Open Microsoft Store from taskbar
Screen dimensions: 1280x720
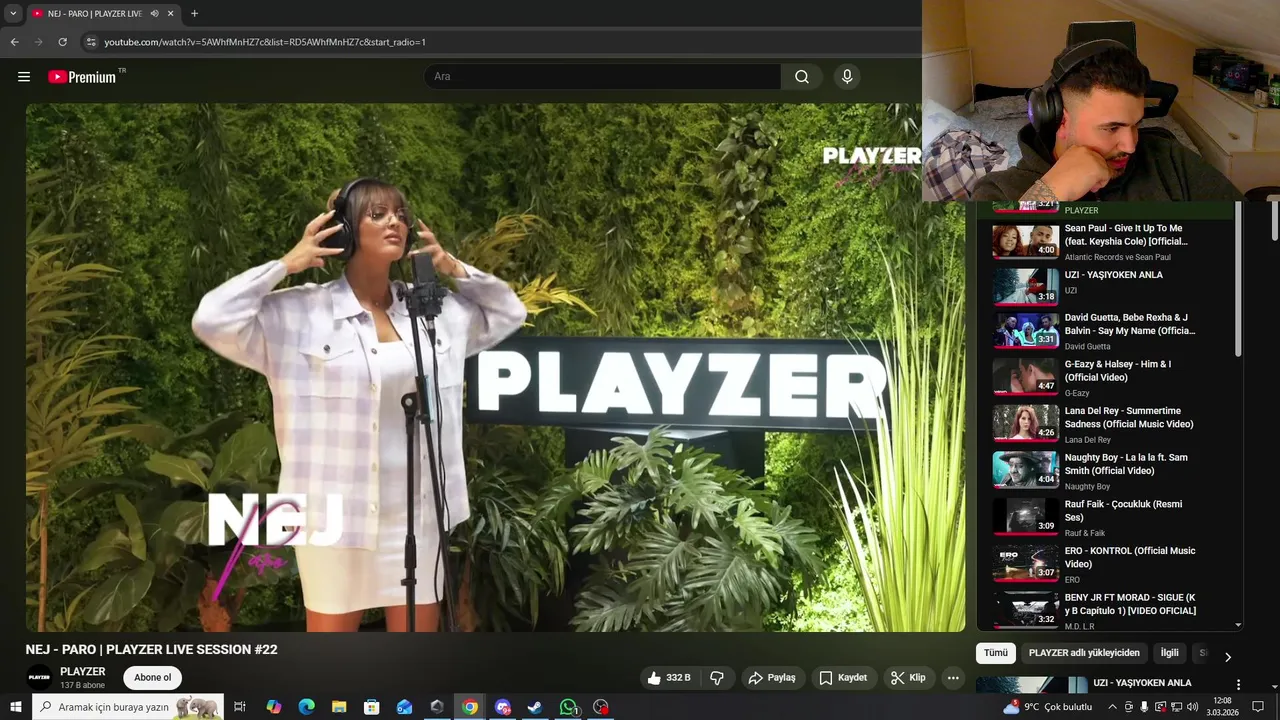[x=371, y=707]
